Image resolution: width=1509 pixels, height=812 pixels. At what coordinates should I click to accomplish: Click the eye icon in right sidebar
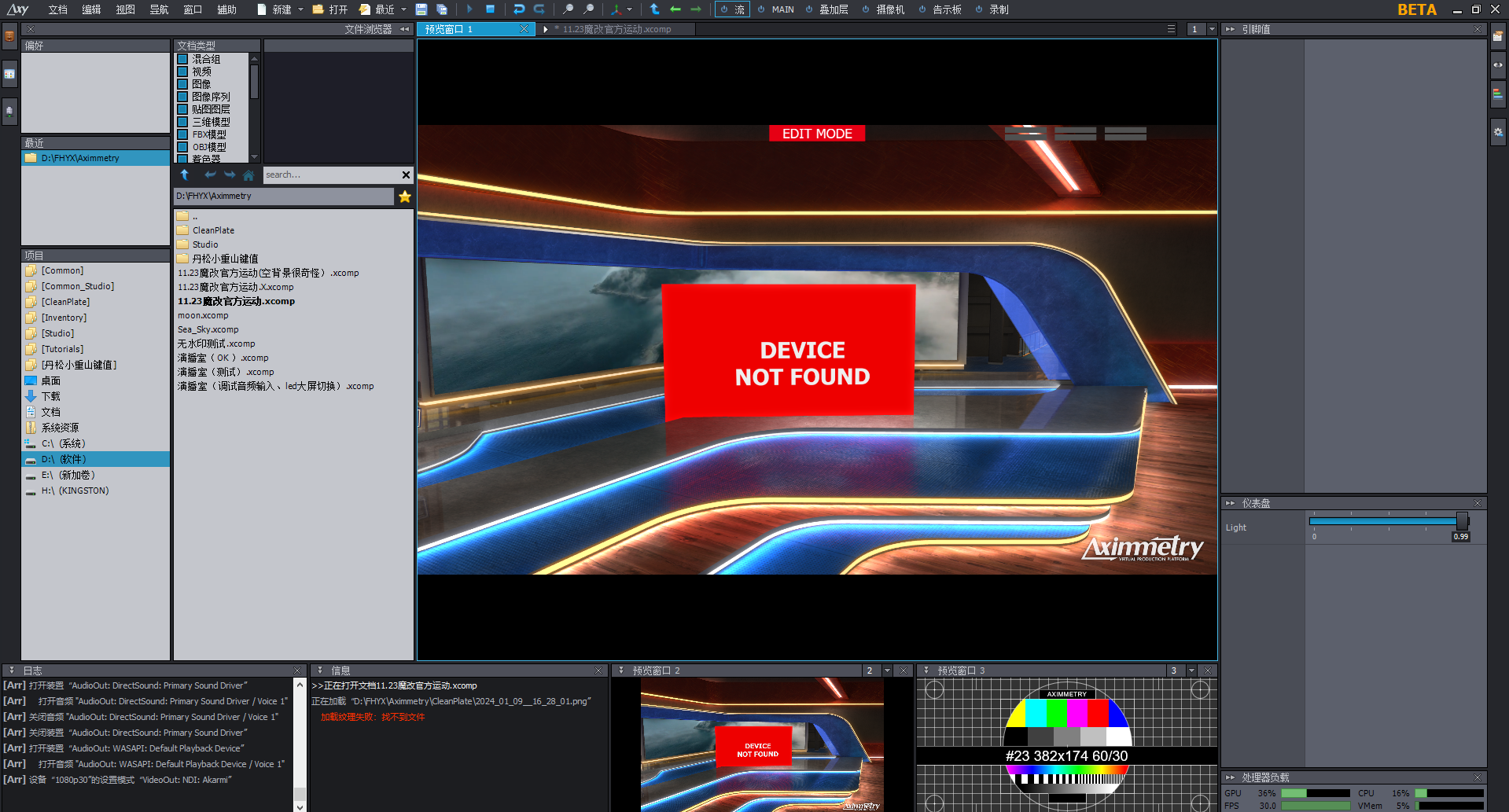click(x=1498, y=65)
